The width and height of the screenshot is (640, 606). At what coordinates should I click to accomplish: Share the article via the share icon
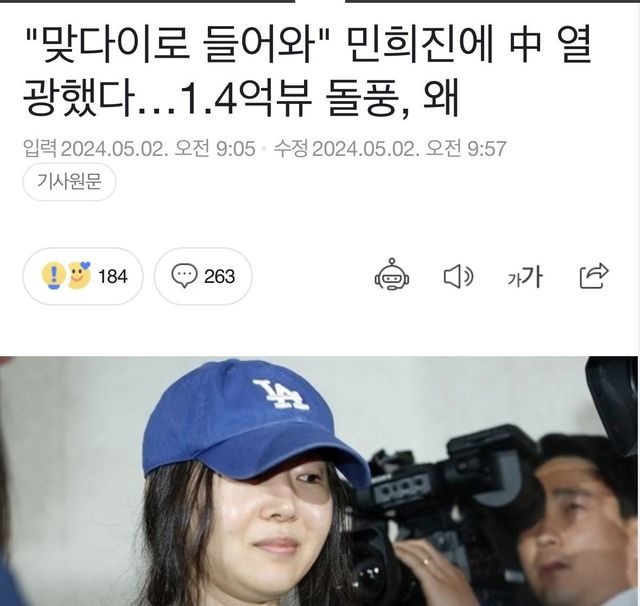[594, 275]
